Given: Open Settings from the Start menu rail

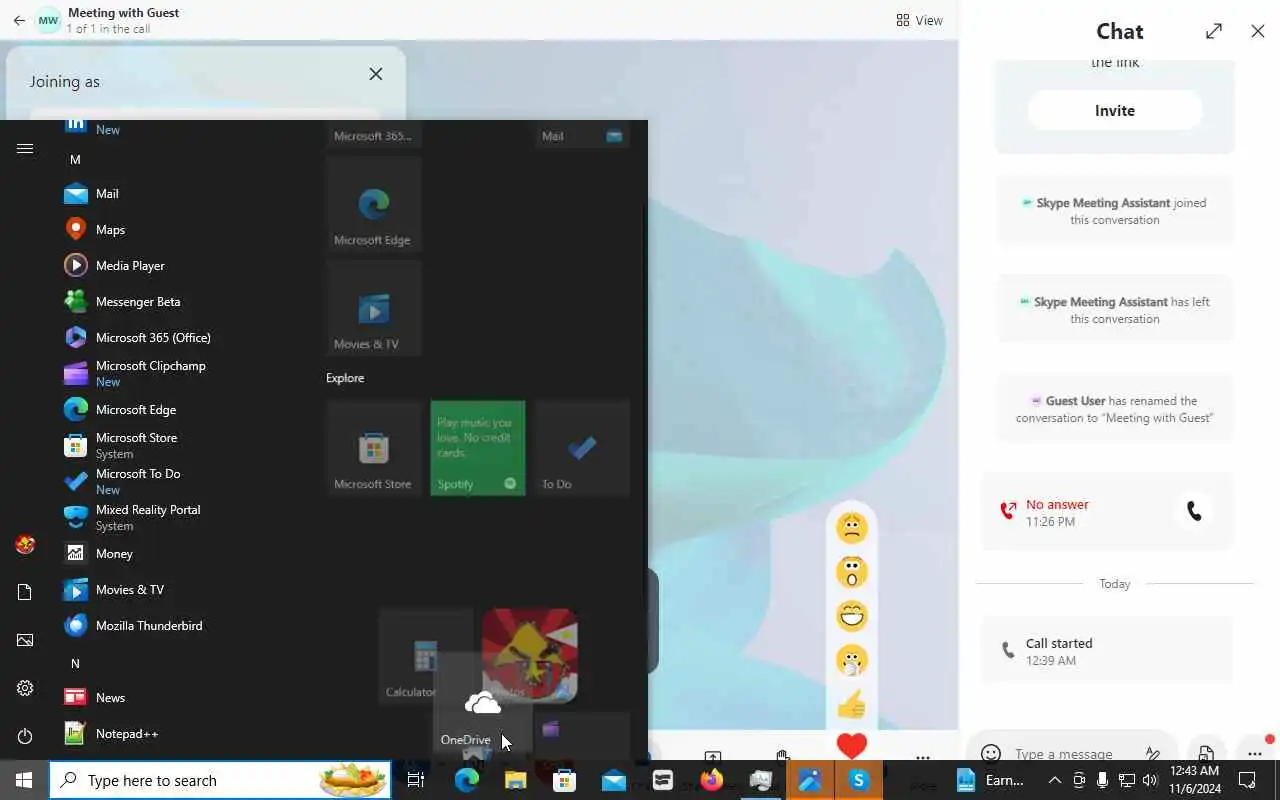Looking at the screenshot, I should pos(25,688).
